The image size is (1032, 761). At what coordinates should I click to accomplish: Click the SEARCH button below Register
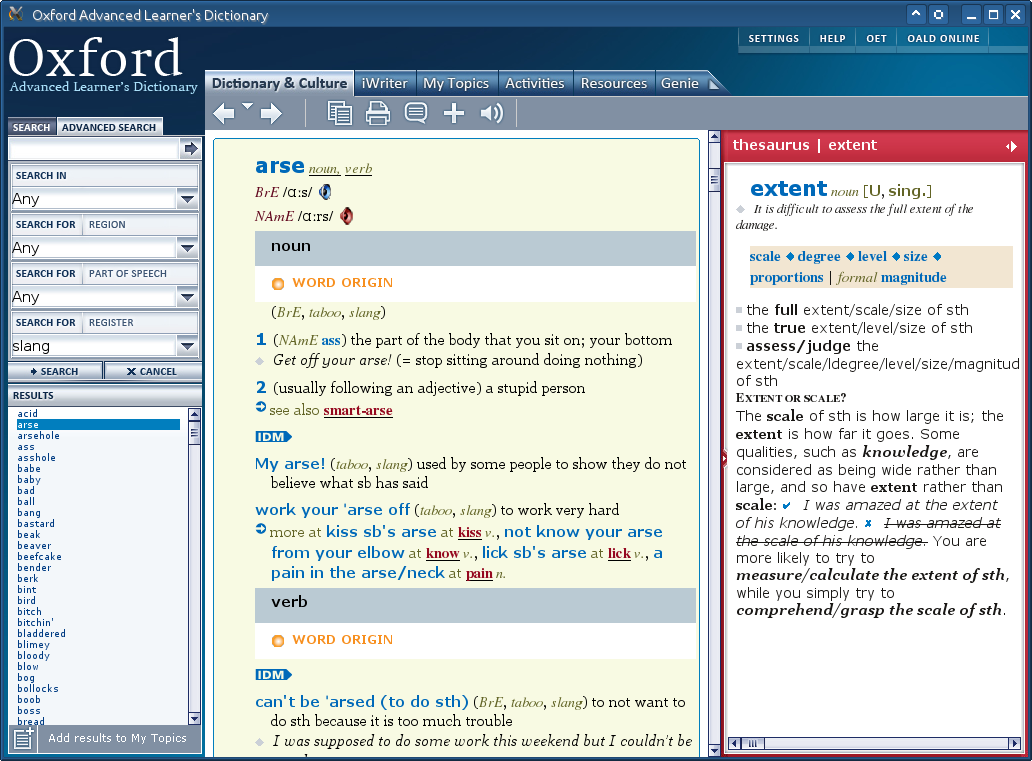55,371
